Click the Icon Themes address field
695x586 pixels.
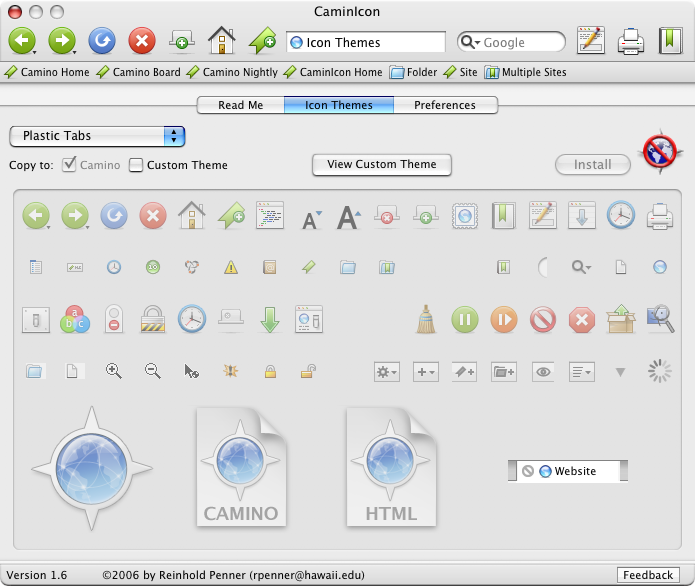(366, 42)
